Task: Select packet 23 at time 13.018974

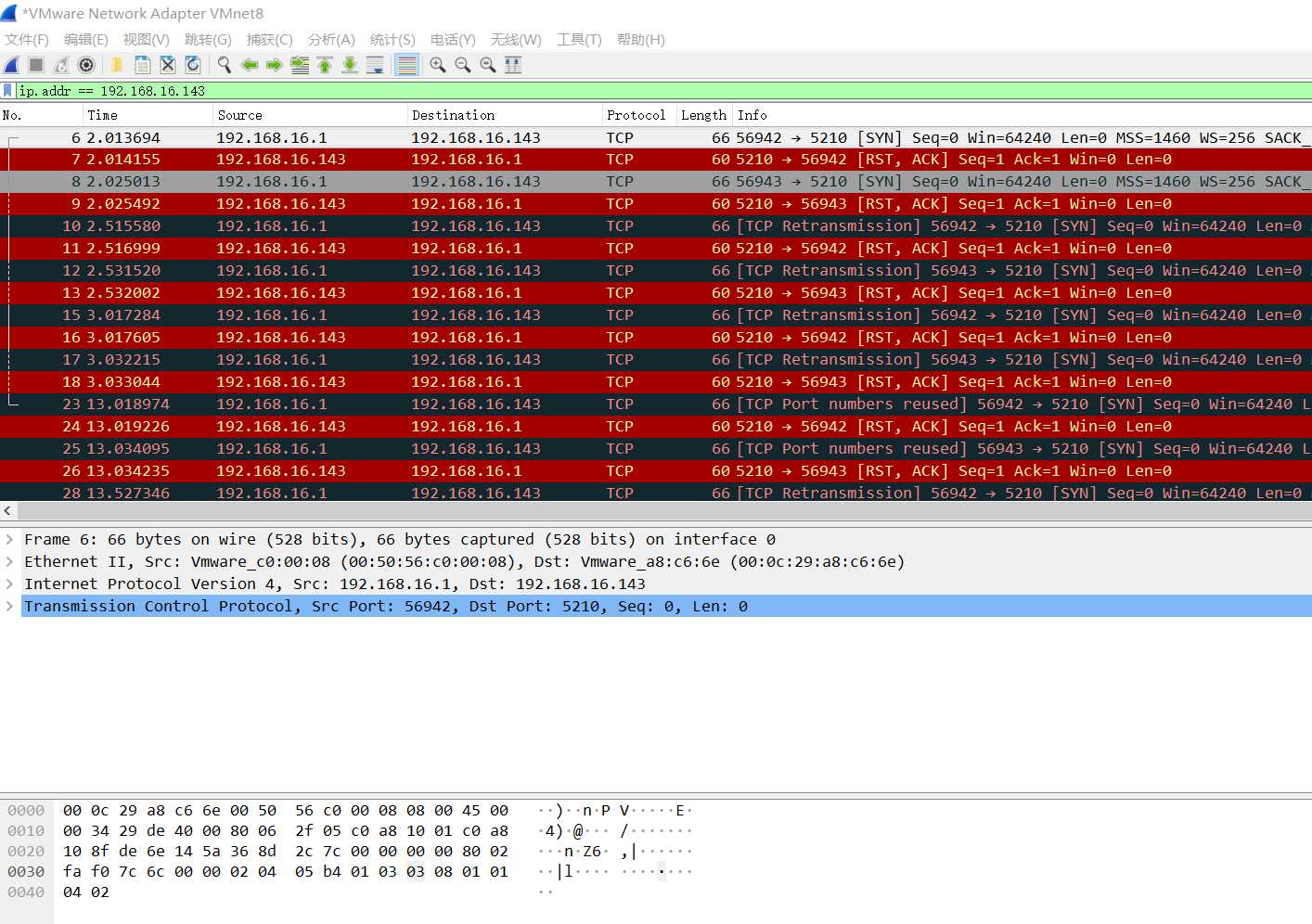Action: pyautogui.click(x=656, y=404)
